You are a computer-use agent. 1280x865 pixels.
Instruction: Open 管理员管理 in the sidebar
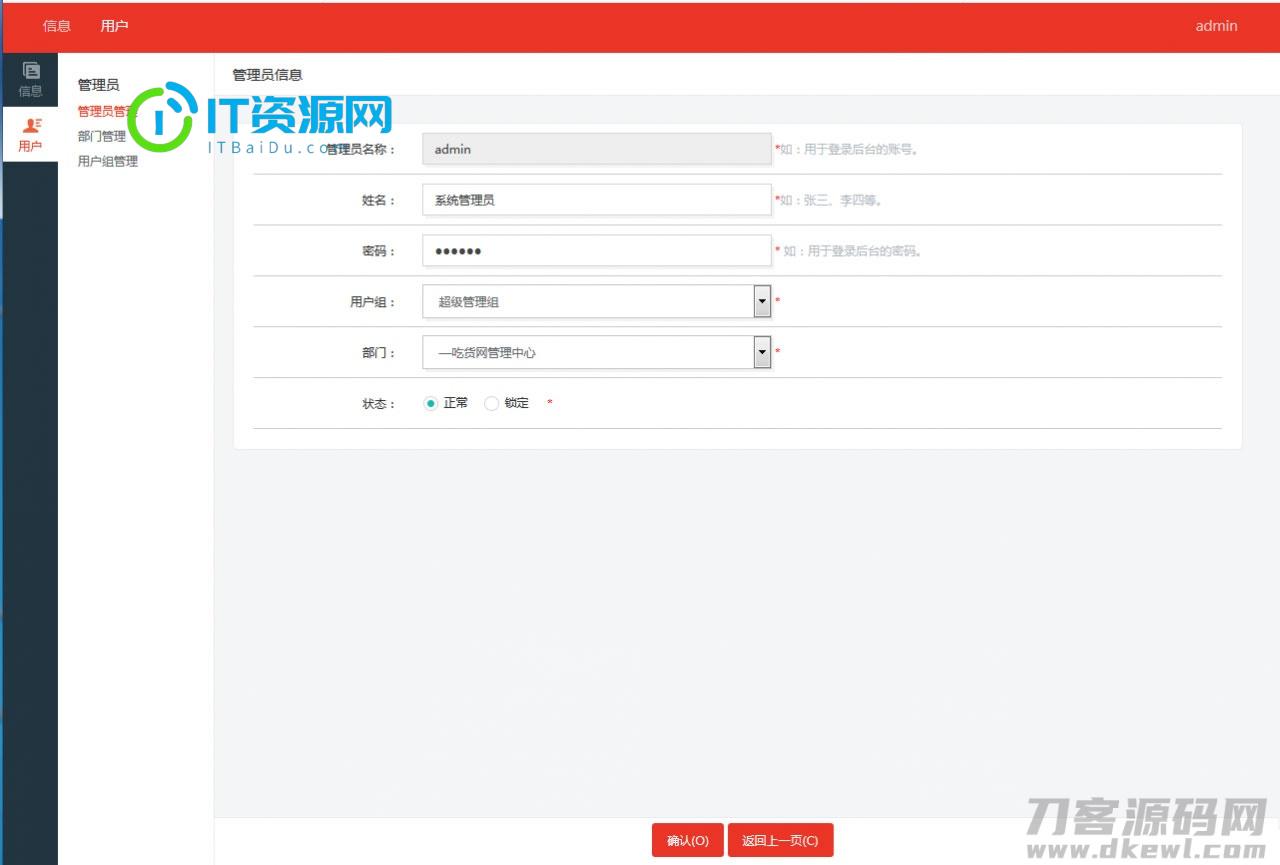(107, 111)
